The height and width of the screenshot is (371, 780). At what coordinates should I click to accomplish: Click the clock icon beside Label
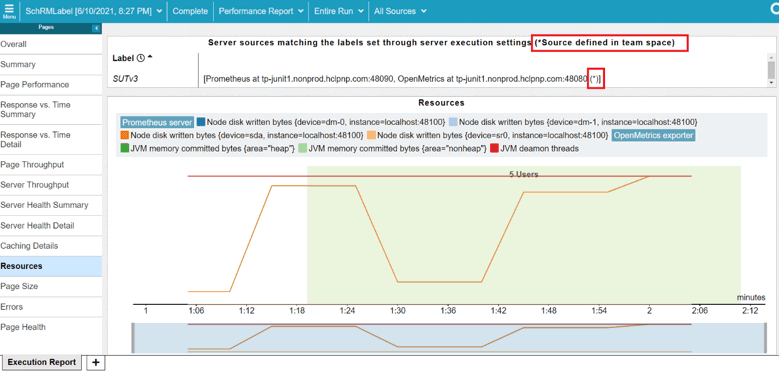click(x=140, y=58)
